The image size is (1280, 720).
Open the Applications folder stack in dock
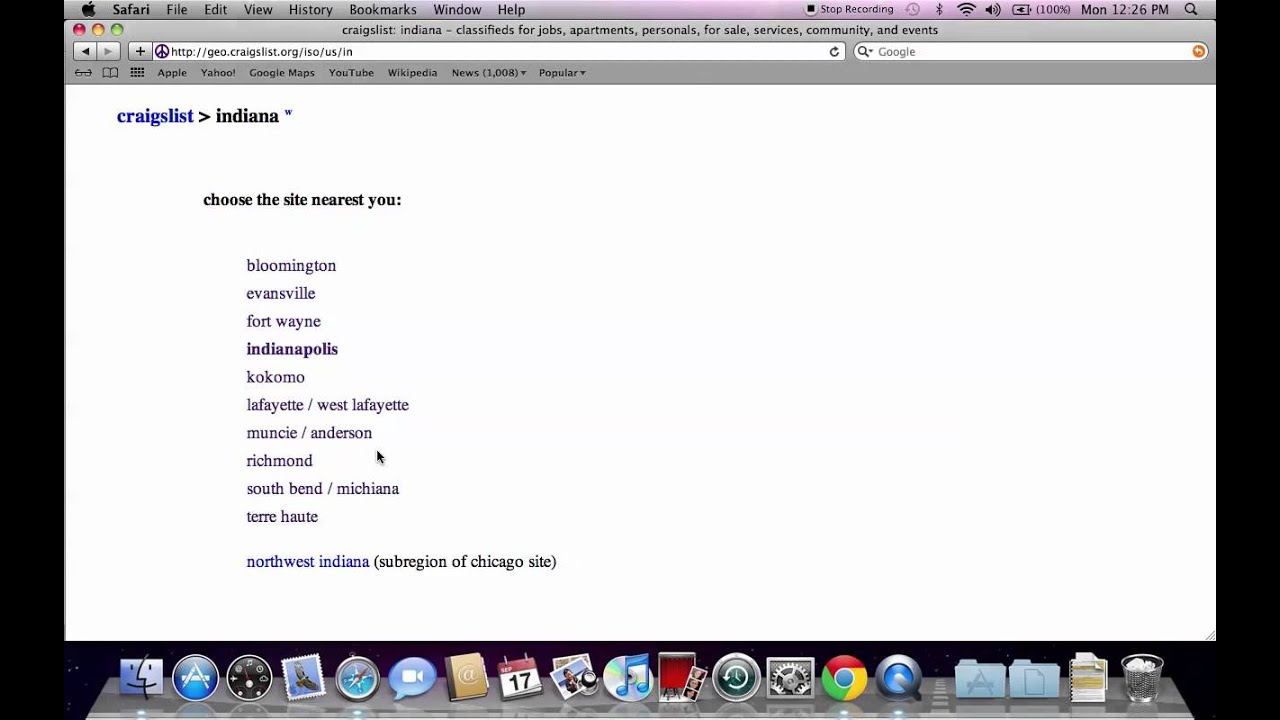click(x=979, y=680)
